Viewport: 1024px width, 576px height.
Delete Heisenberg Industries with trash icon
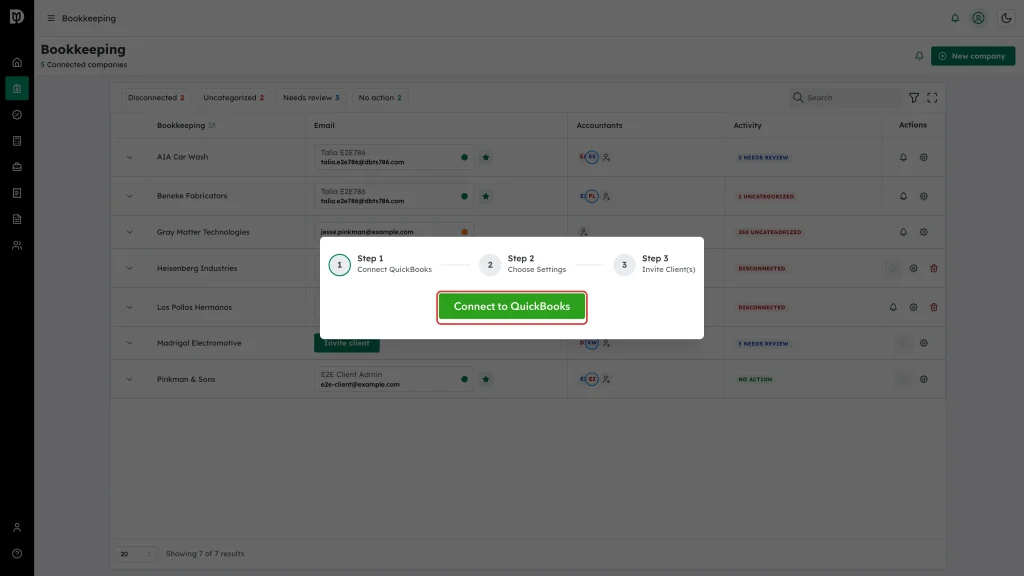933,268
